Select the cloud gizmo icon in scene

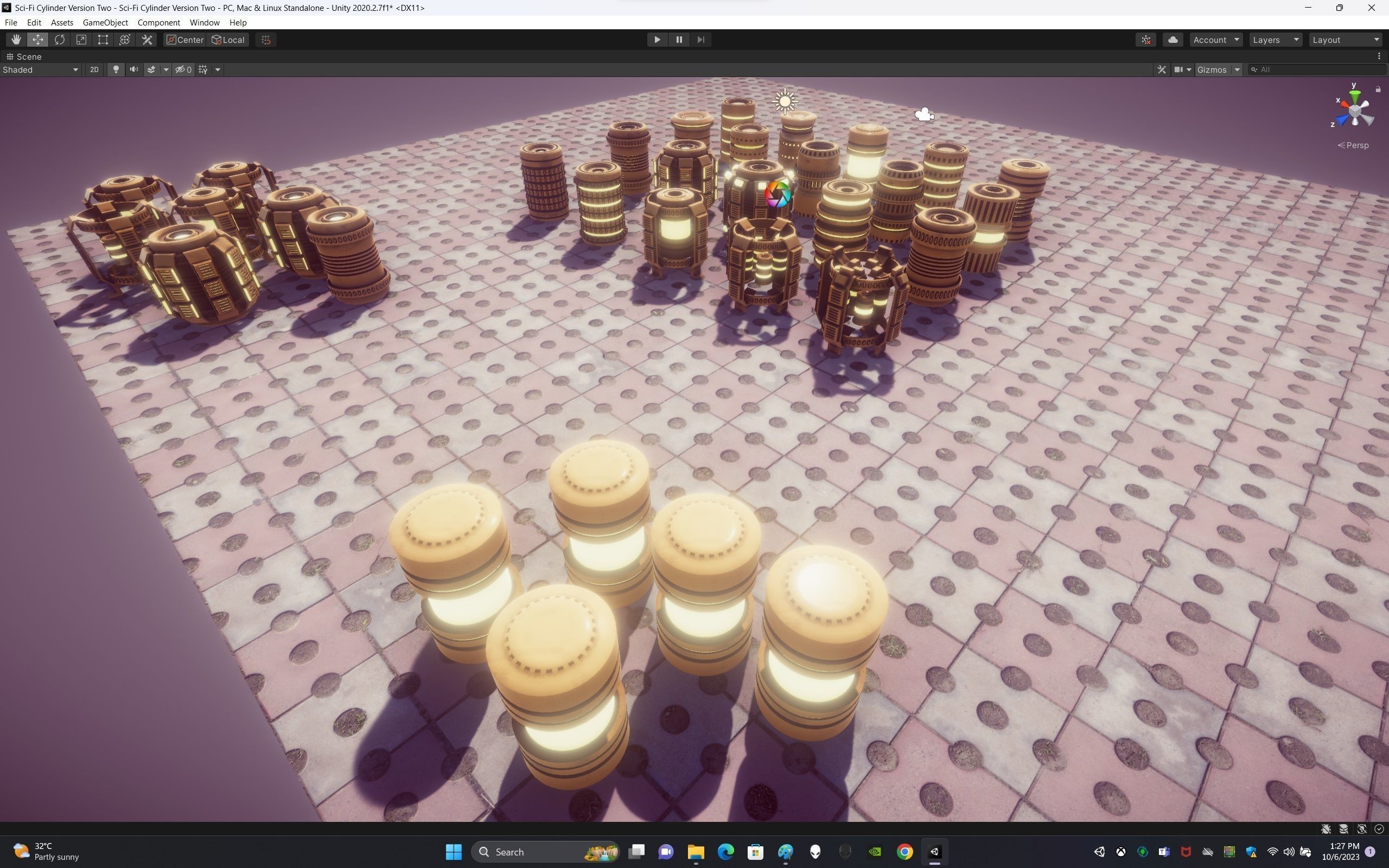(x=924, y=114)
